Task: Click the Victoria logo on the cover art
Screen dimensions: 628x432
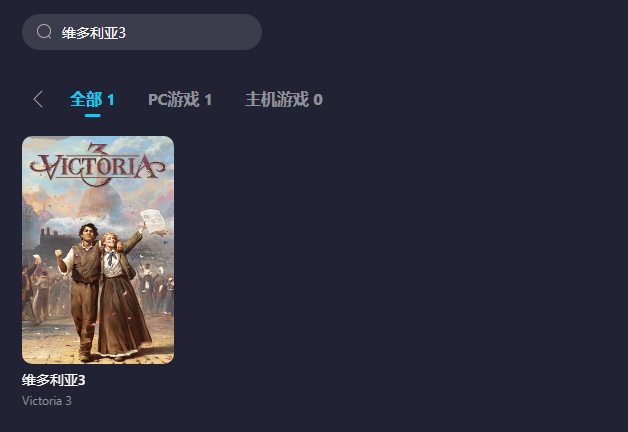Action: pyautogui.click(x=97, y=165)
